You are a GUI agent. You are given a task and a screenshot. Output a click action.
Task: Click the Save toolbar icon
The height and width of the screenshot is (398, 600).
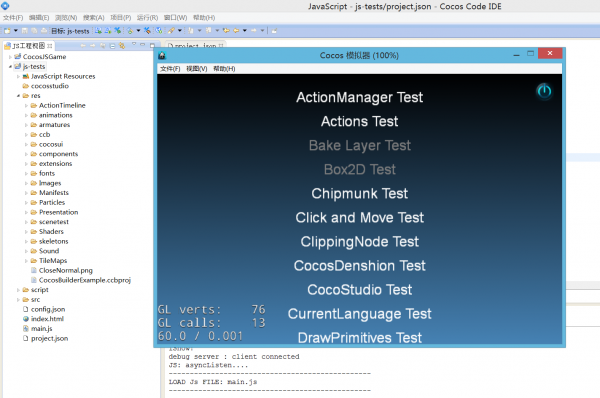coord(25,31)
